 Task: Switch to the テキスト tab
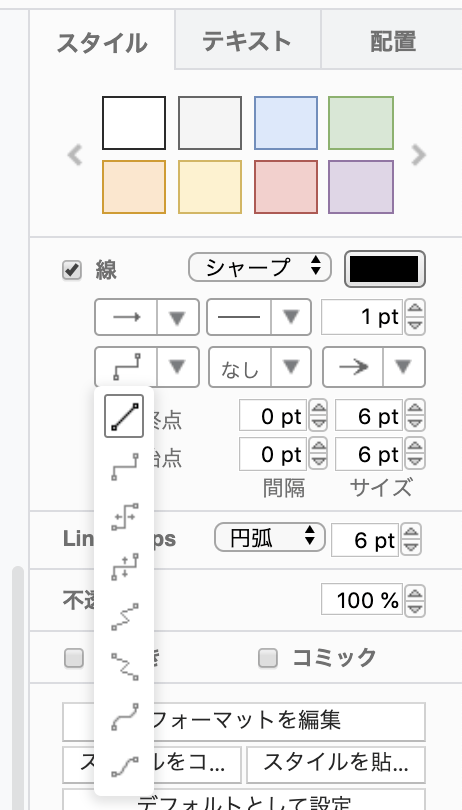[248, 41]
